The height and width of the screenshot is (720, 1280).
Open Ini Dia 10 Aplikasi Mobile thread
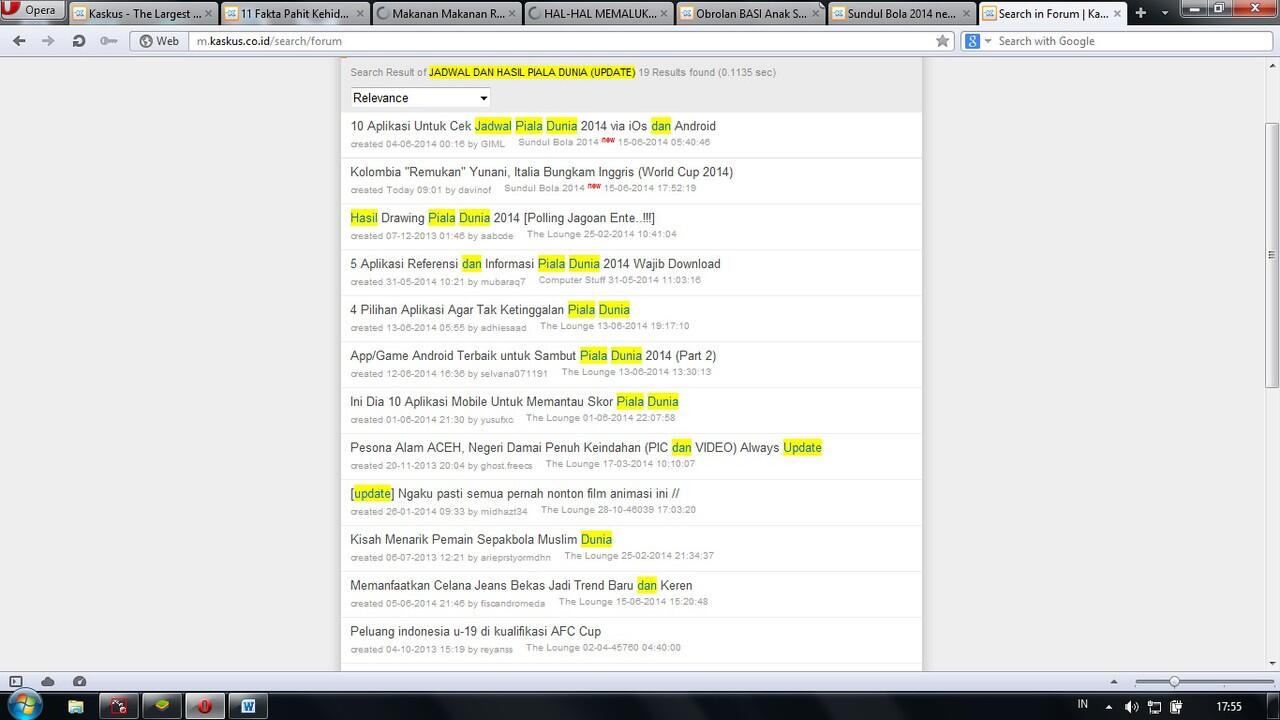[x=514, y=402]
